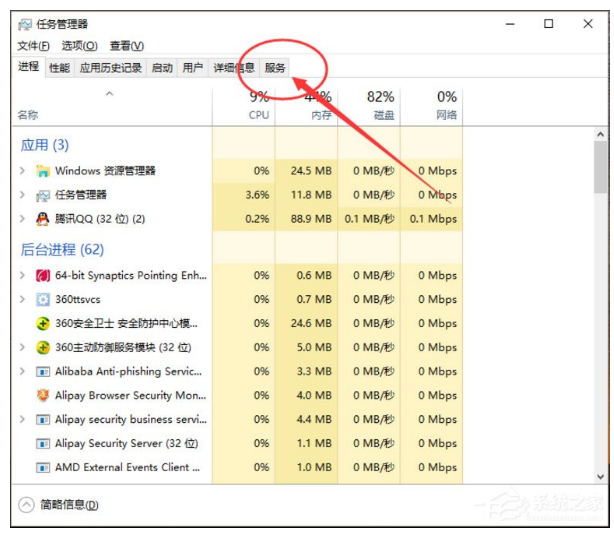Switch to the 应用历史记录 tab
Screen dimensions: 614x537
[110, 68]
